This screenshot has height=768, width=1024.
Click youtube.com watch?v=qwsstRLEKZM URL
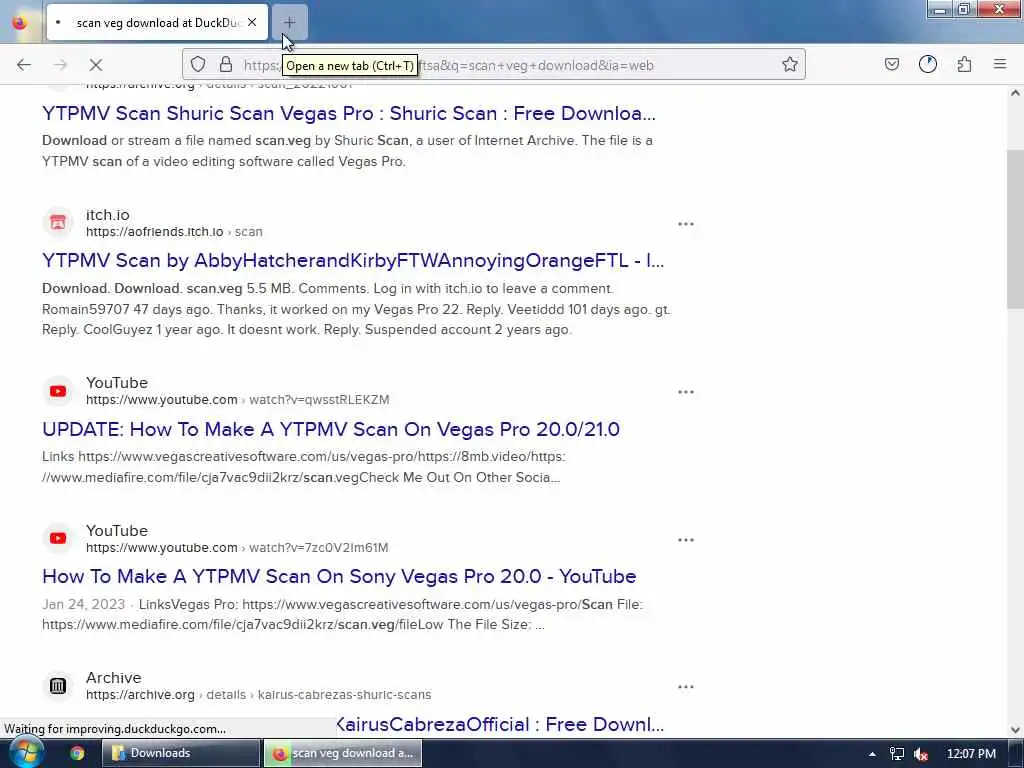tap(238, 400)
